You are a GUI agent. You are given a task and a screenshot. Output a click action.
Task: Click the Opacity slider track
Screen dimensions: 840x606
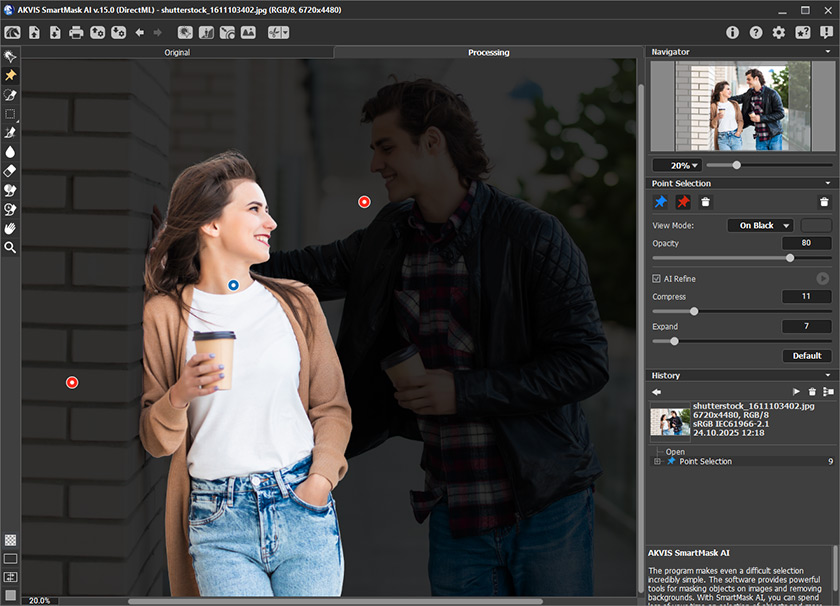[x=720, y=258]
